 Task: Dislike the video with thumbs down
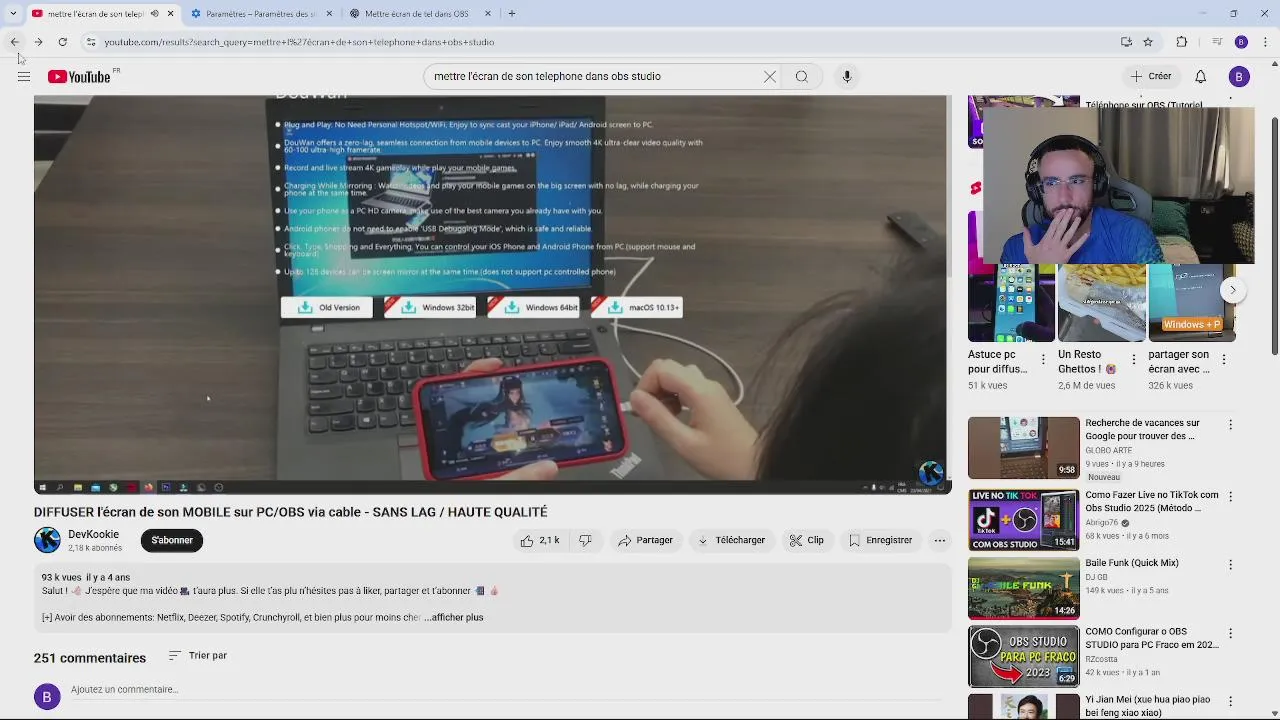[x=585, y=540]
